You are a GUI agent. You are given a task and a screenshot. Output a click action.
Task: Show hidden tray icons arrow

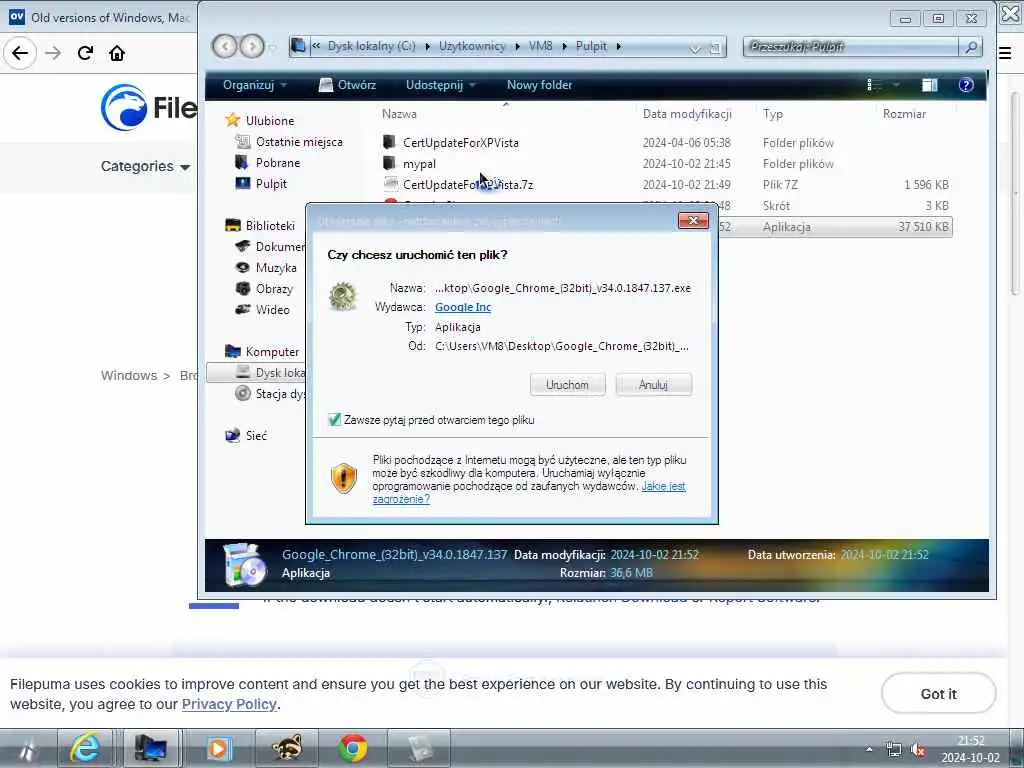click(x=869, y=750)
